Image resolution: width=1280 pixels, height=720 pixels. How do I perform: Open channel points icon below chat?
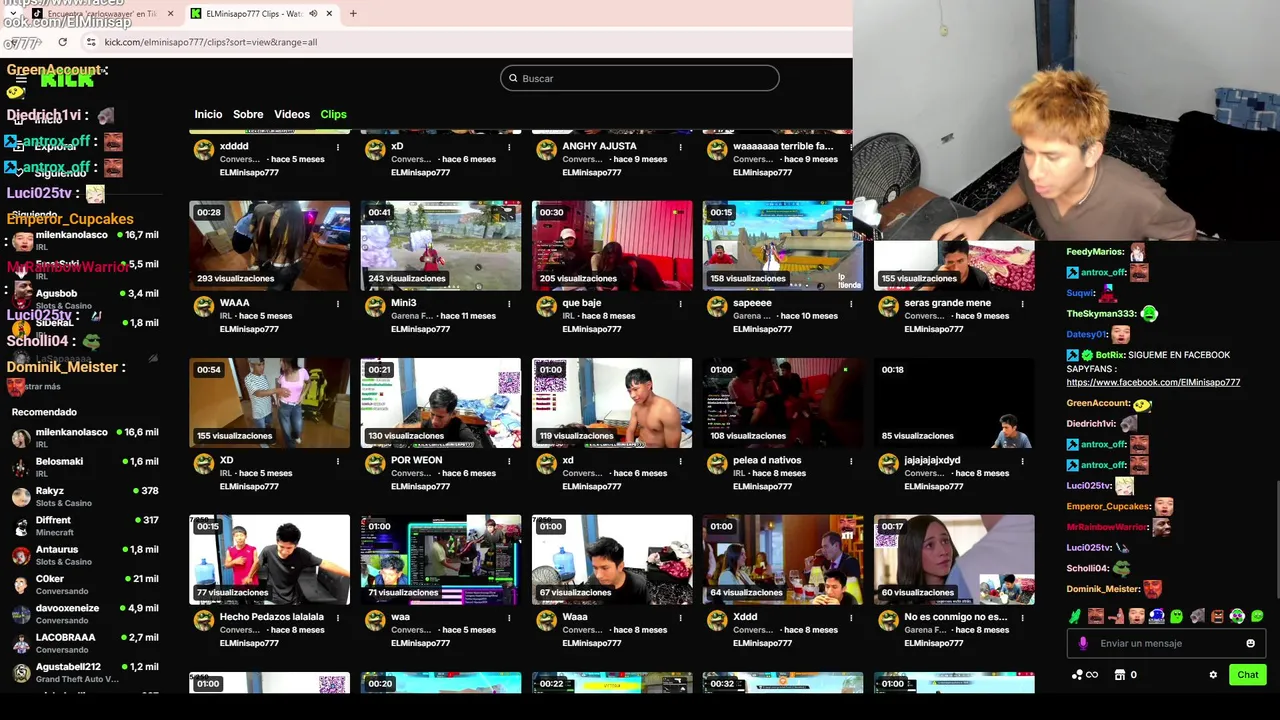click(x=1084, y=675)
